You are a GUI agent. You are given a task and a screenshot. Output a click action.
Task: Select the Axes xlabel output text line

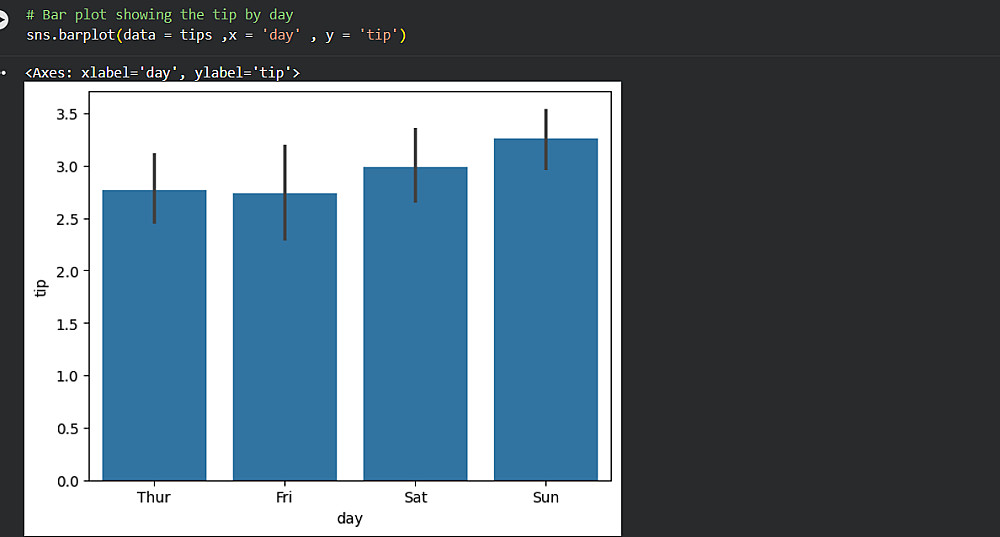click(x=162, y=73)
